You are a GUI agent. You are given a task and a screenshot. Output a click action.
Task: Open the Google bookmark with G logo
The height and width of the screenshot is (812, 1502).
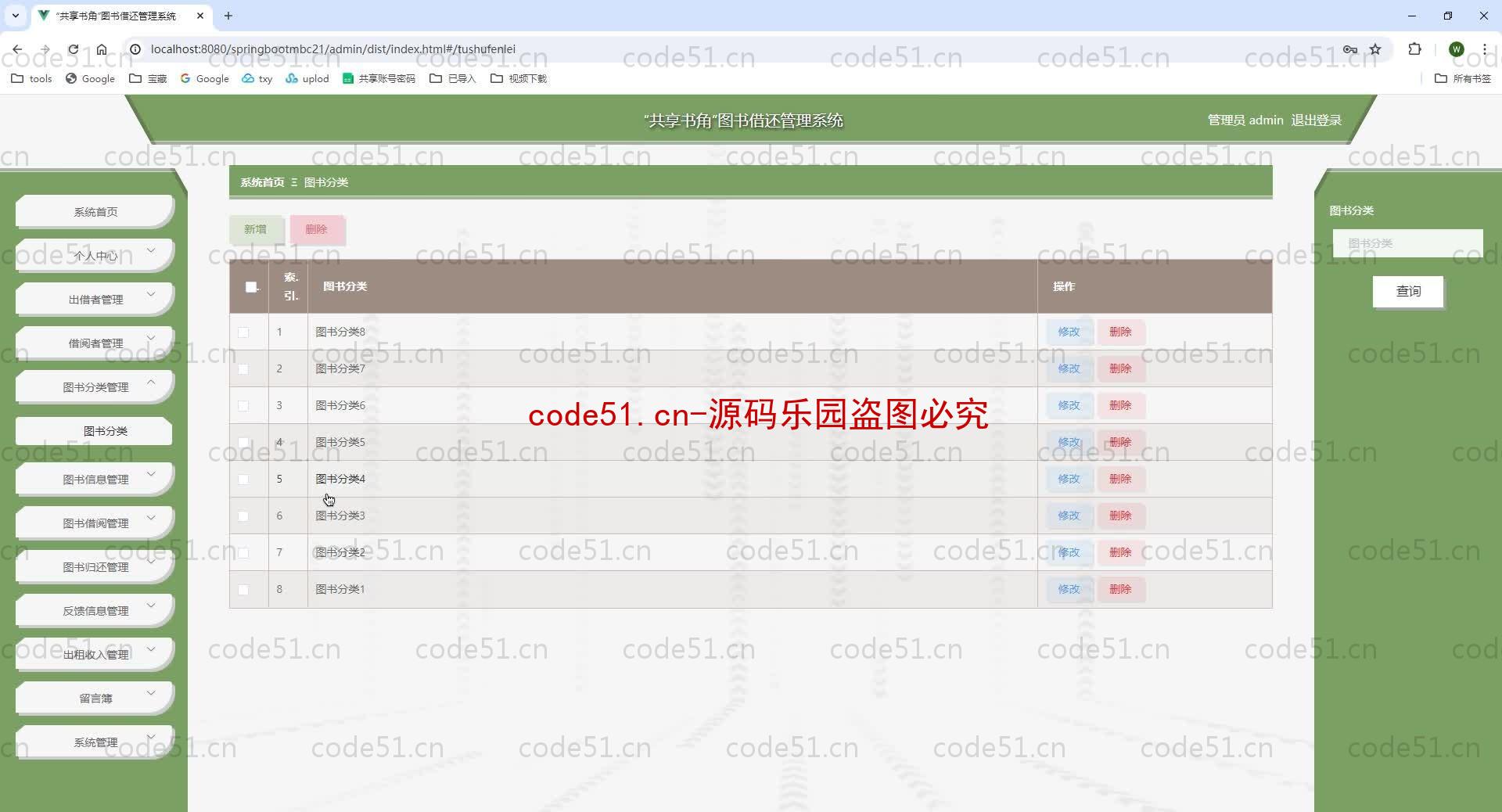(x=204, y=78)
